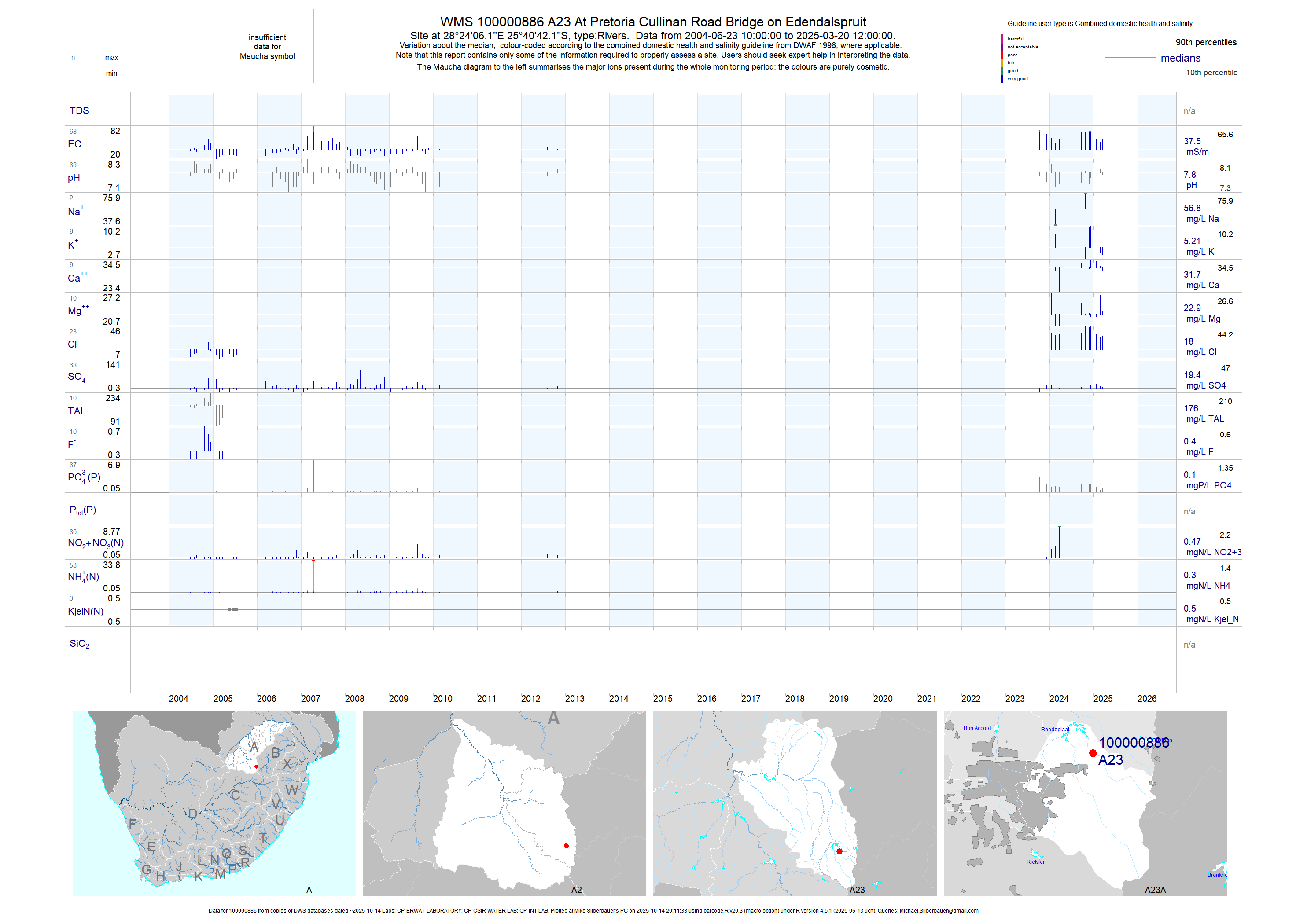1307x924 pixels.
Task: Click the red dot on the A2 catchment map
Action: (x=566, y=846)
